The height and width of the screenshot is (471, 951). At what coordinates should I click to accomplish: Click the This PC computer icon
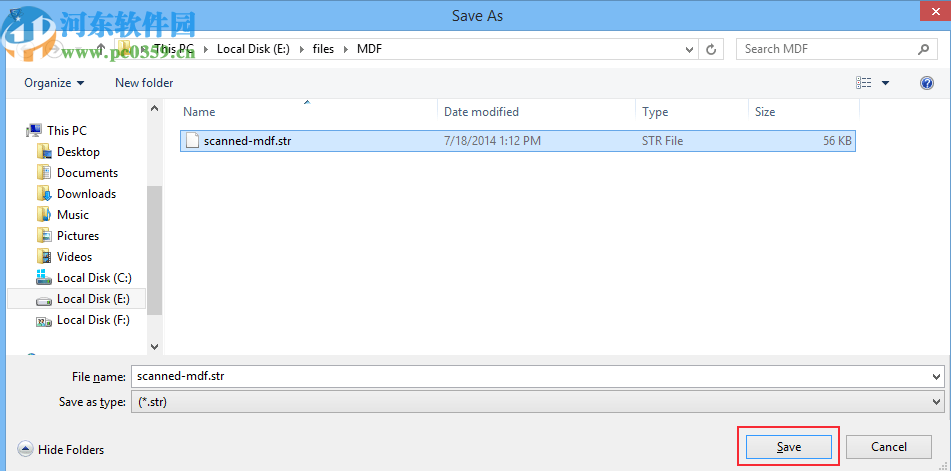[35, 130]
